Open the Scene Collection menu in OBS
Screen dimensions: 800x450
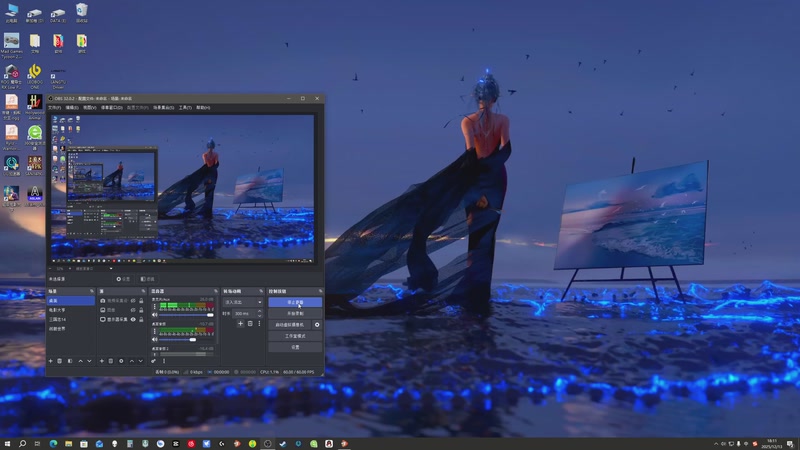pyautogui.click(x=164, y=108)
